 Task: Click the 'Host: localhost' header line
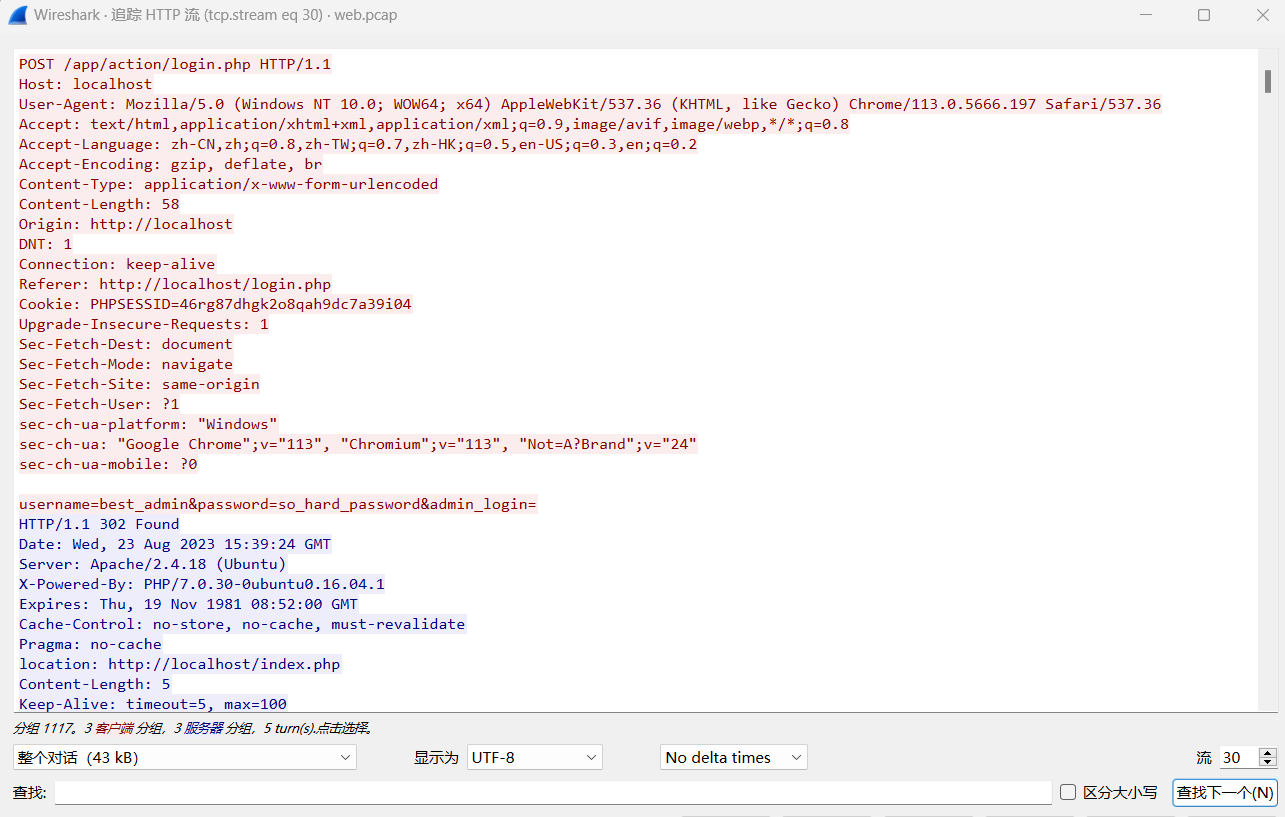tap(86, 84)
